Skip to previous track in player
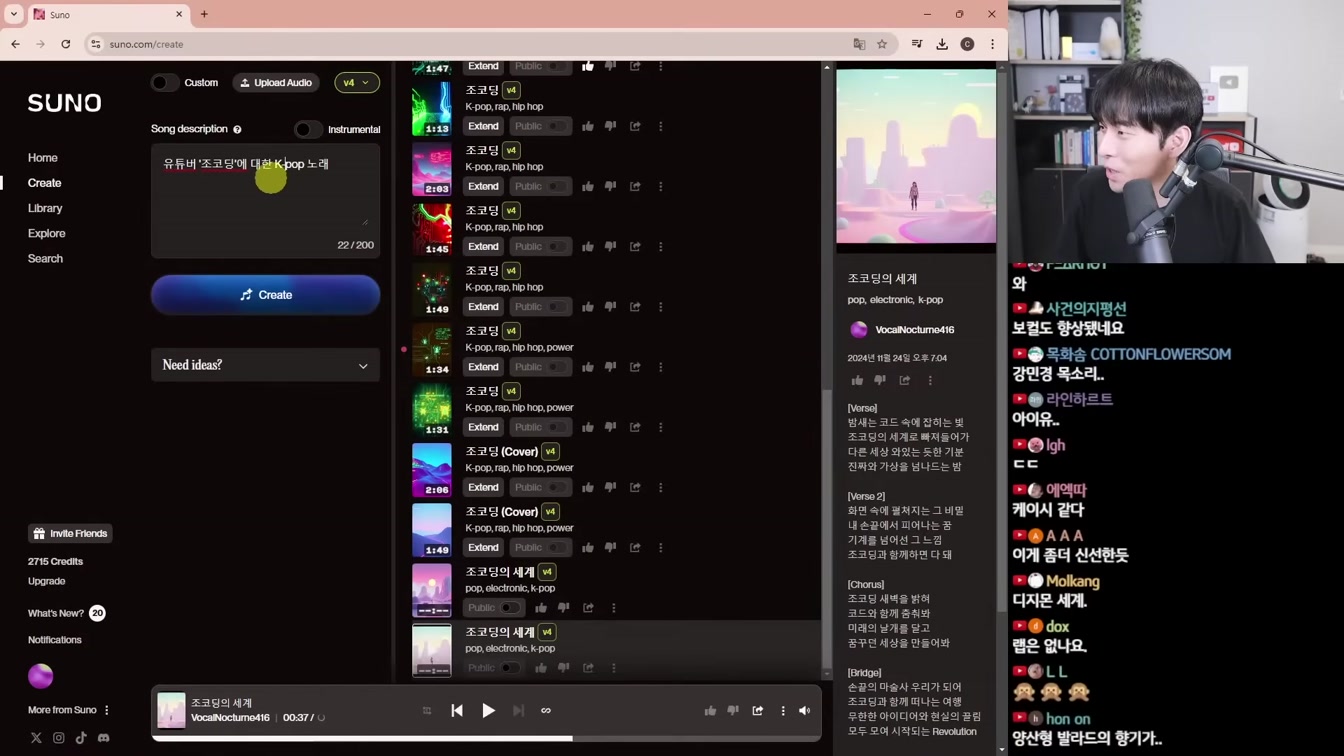1344x756 pixels. (x=457, y=711)
